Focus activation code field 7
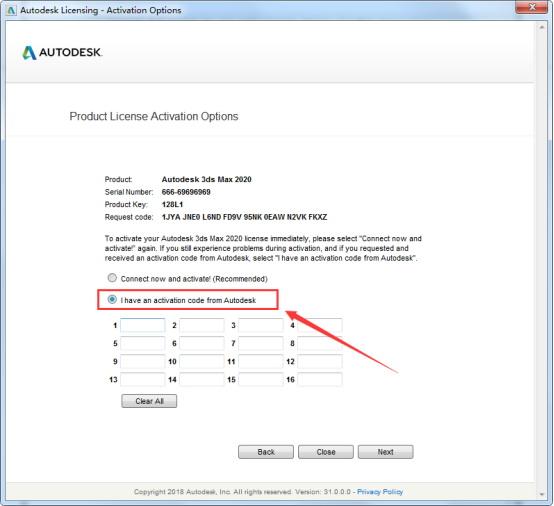This screenshot has width=554, height=506. (261, 343)
